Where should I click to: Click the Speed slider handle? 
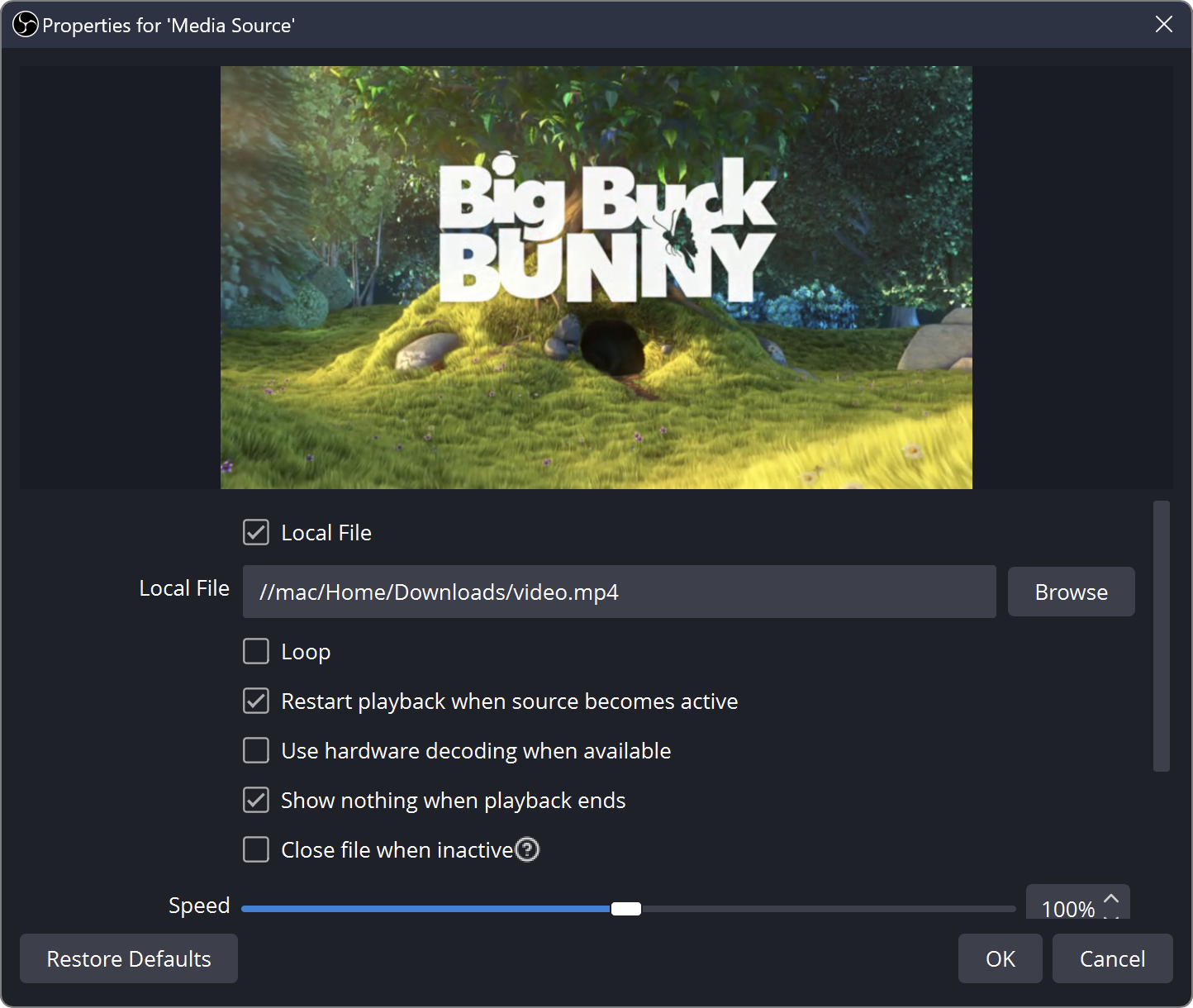pos(625,909)
